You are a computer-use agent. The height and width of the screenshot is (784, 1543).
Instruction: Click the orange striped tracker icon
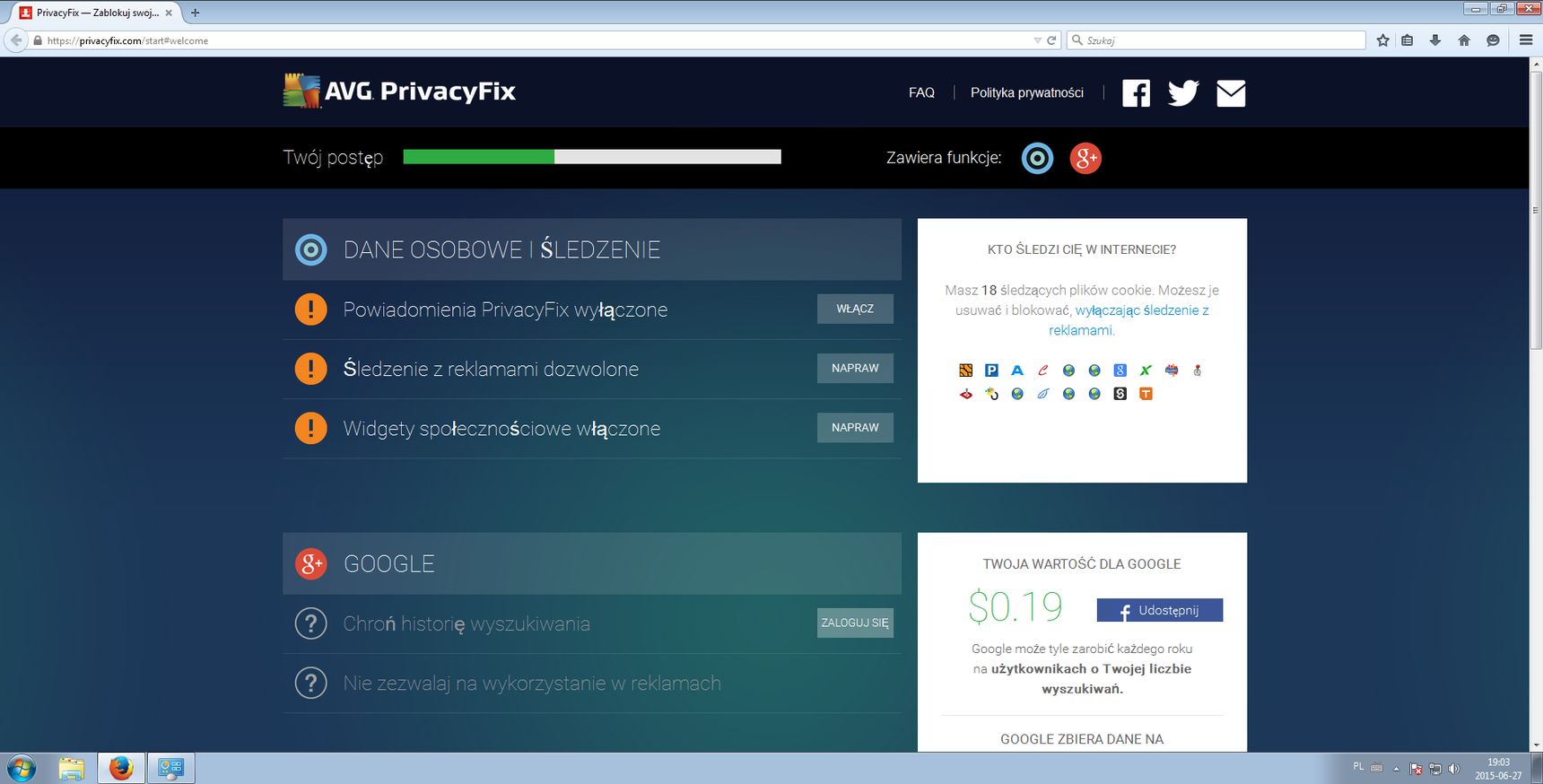click(966, 370)
